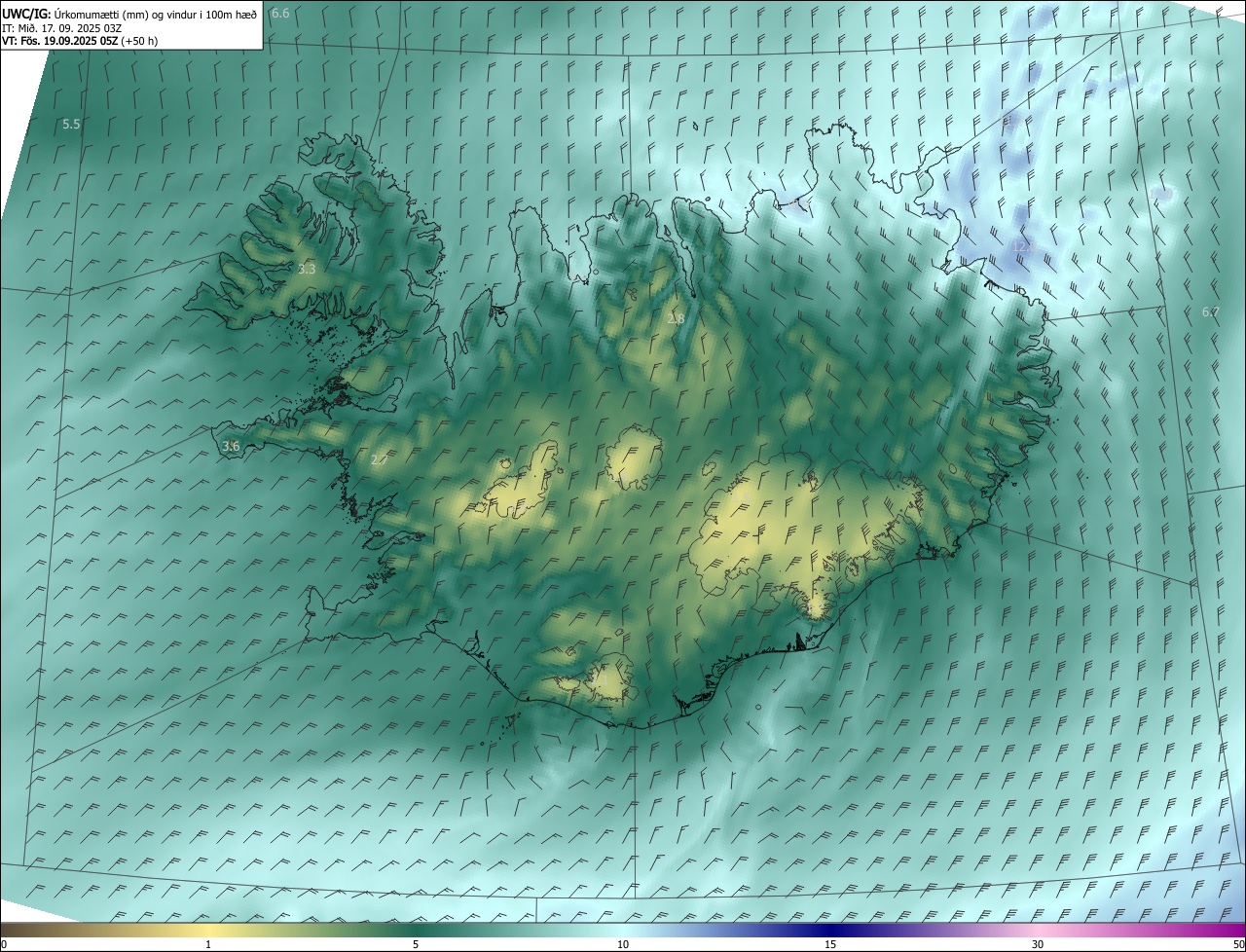The height and width of the screenshot is (952, 1246).
Task: Click the 5 tick label on the color scale
Action: tap(416, 945)
